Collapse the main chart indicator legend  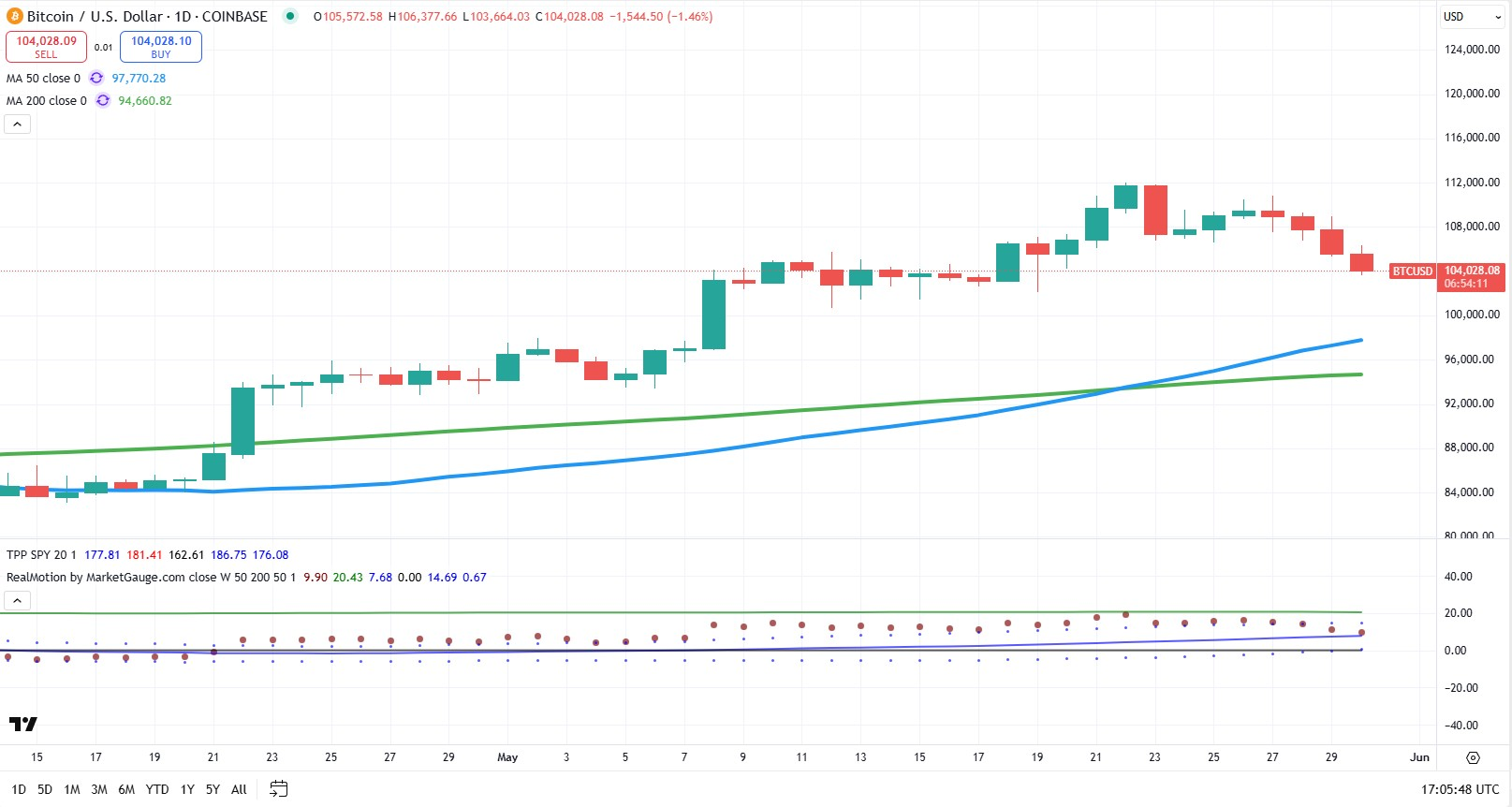[x=17, y=124]
